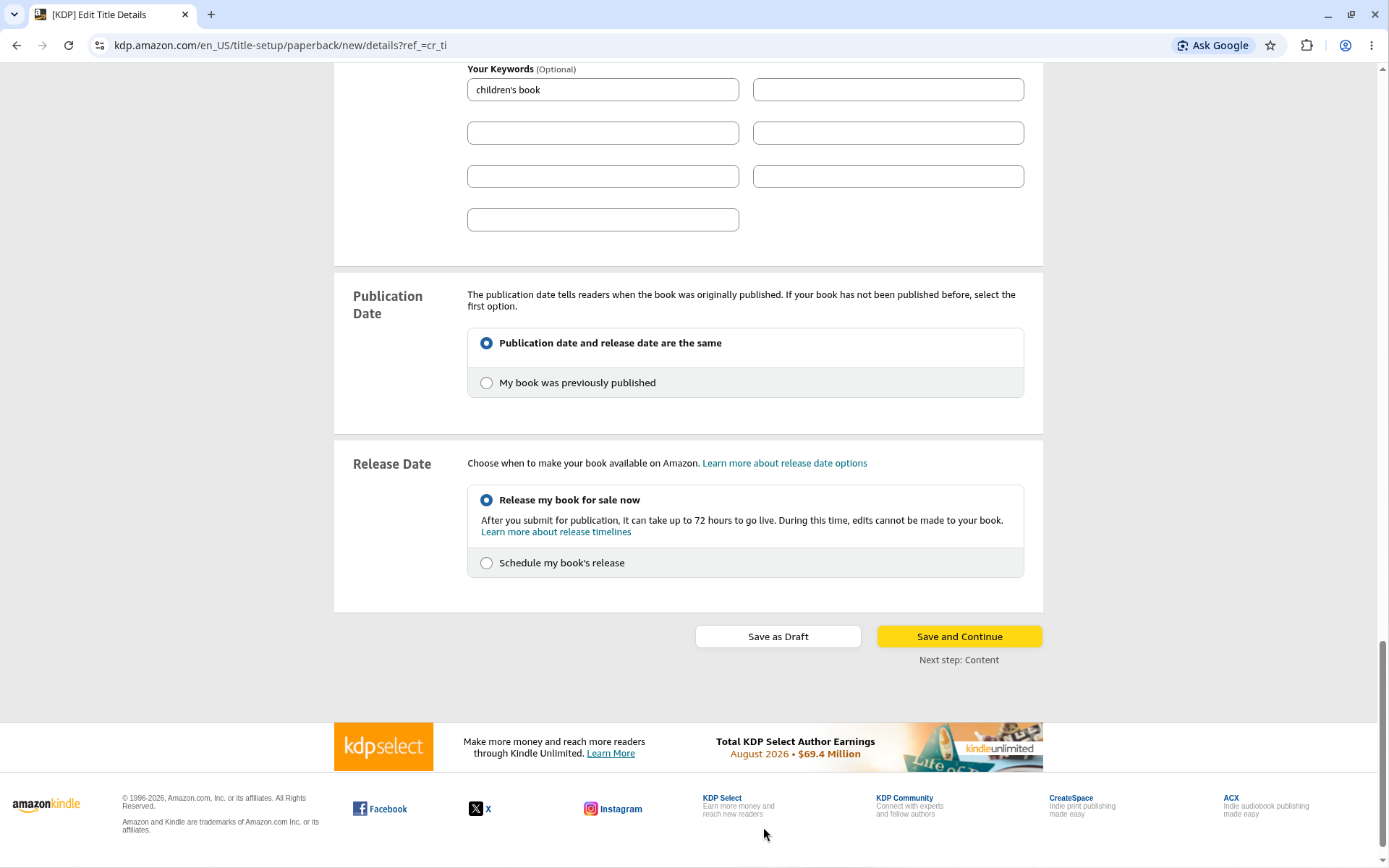Click the Instagram icon link
Viewport: 1389px width, 868px height.
[x=591, y=809]
